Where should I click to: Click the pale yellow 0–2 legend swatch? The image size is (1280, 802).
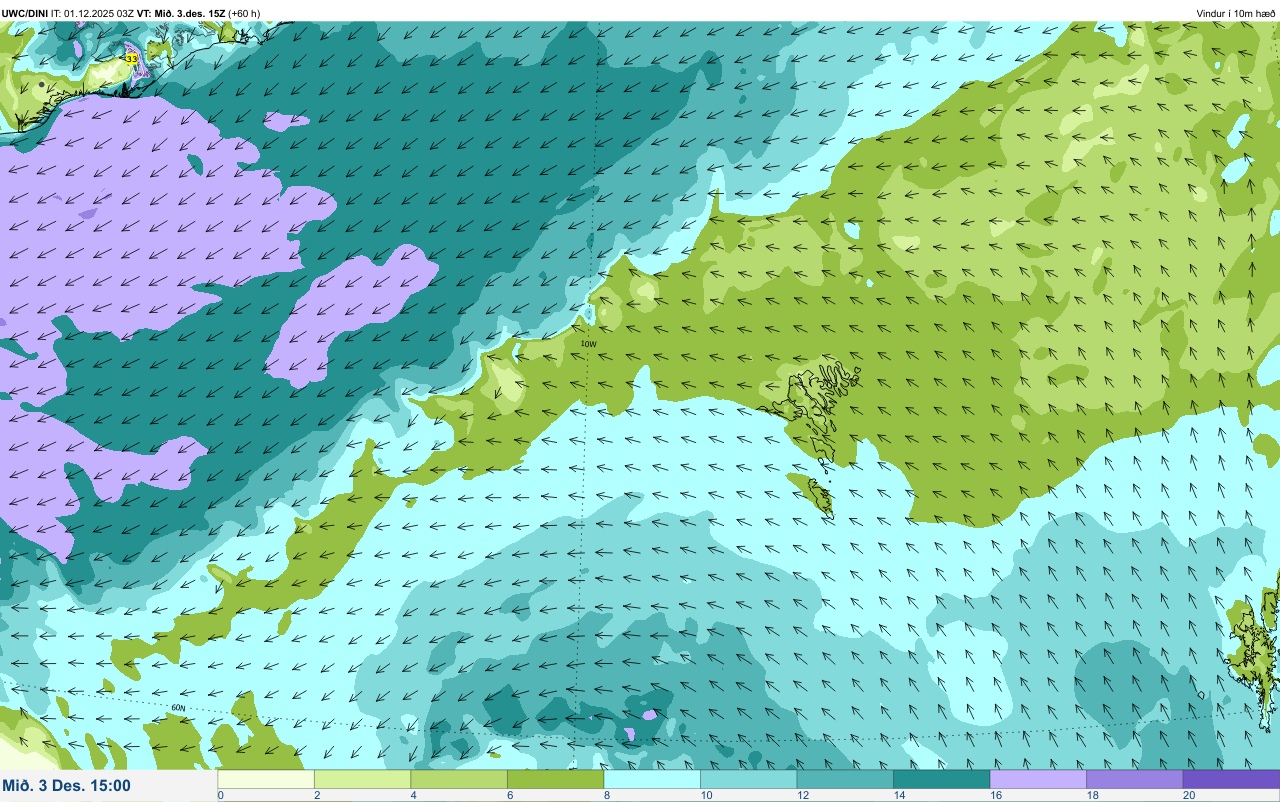[x=266, y=779]
